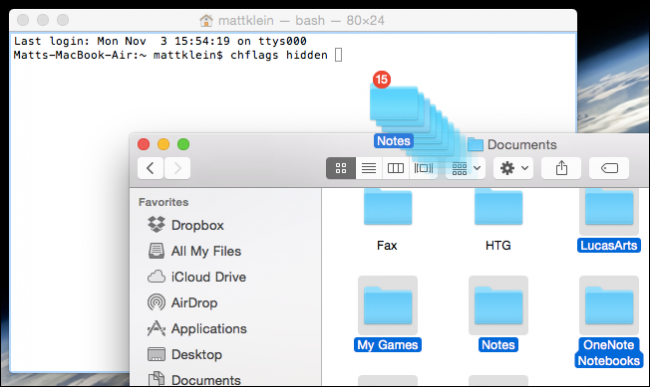Open the Arrange items dropdown
Image resolution: width=650 pixels, height=387 pixels.
(466, 168)
